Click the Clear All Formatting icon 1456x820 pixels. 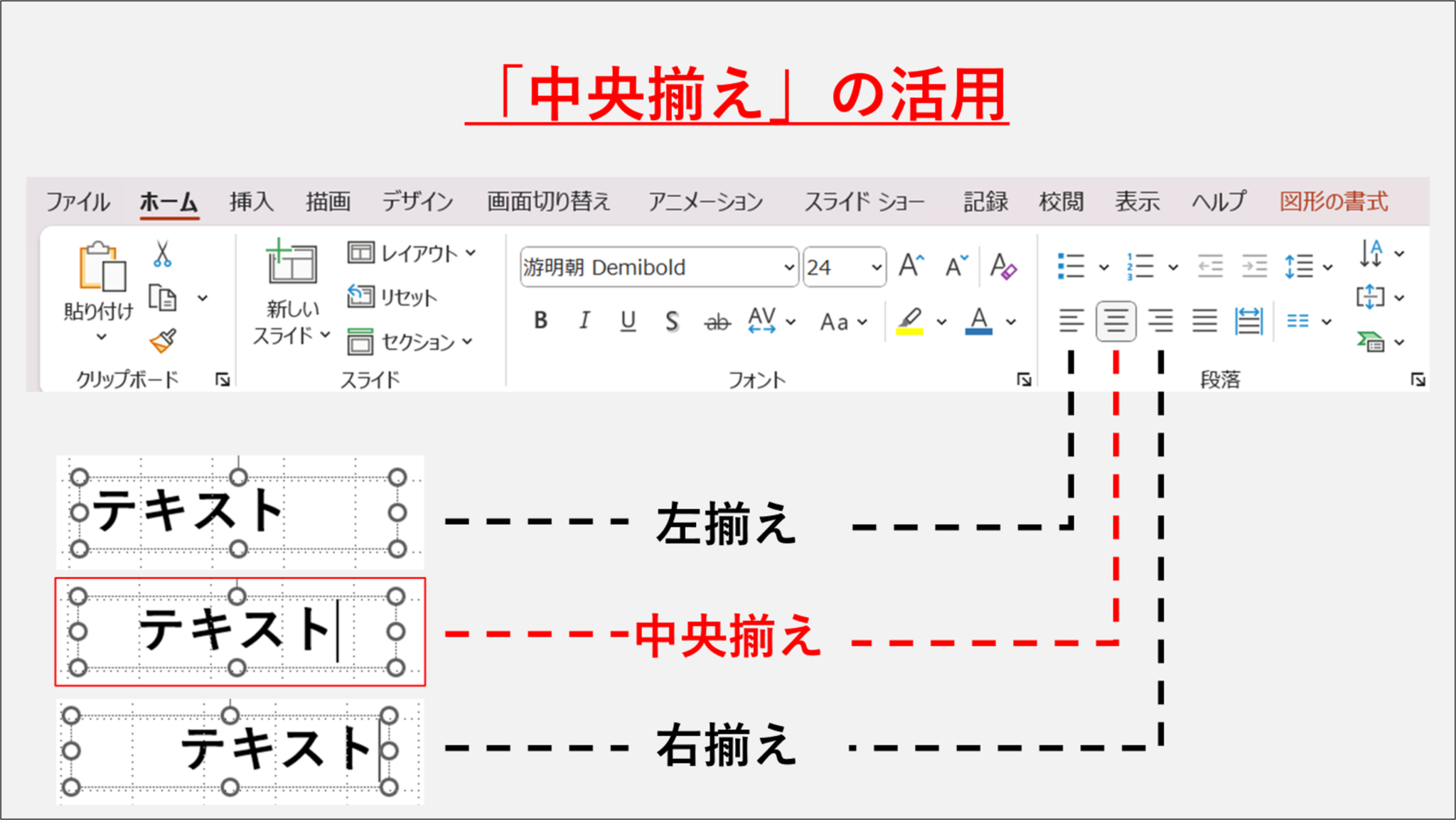(1003, 267)
